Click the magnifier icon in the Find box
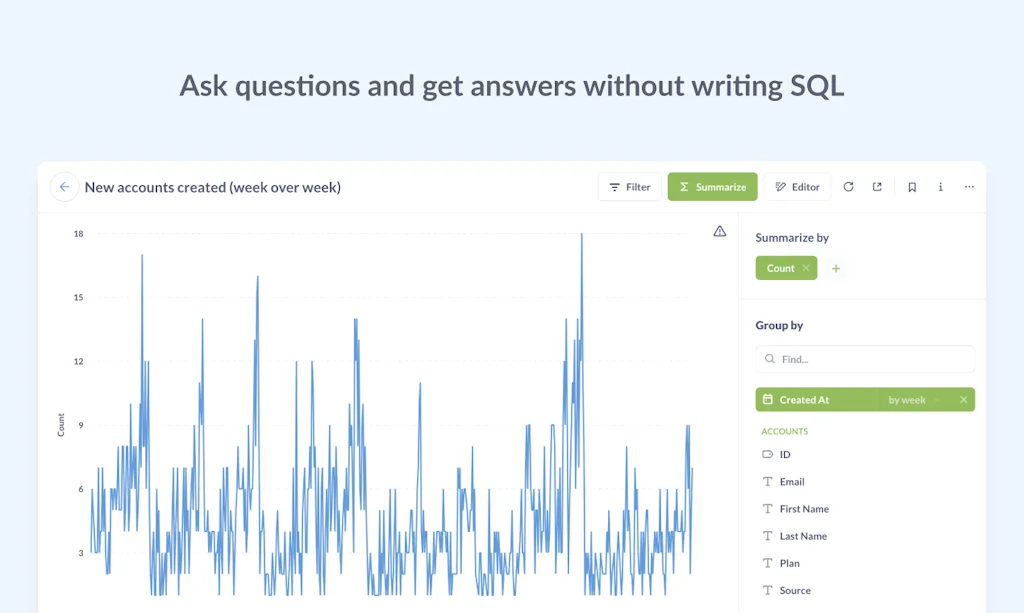The image size is (1024, 613). (770, 358)
